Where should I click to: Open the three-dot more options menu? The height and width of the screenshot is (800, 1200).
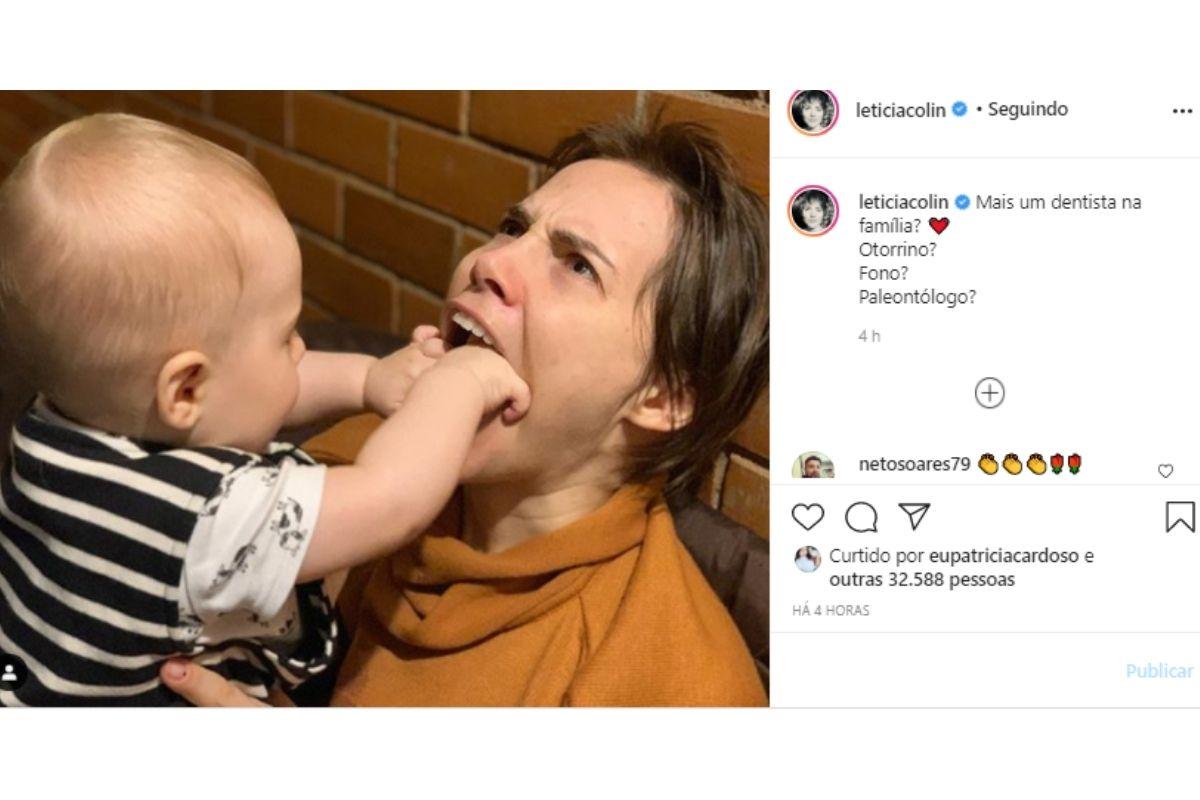pyautogui.click(x=1182, y=111)
